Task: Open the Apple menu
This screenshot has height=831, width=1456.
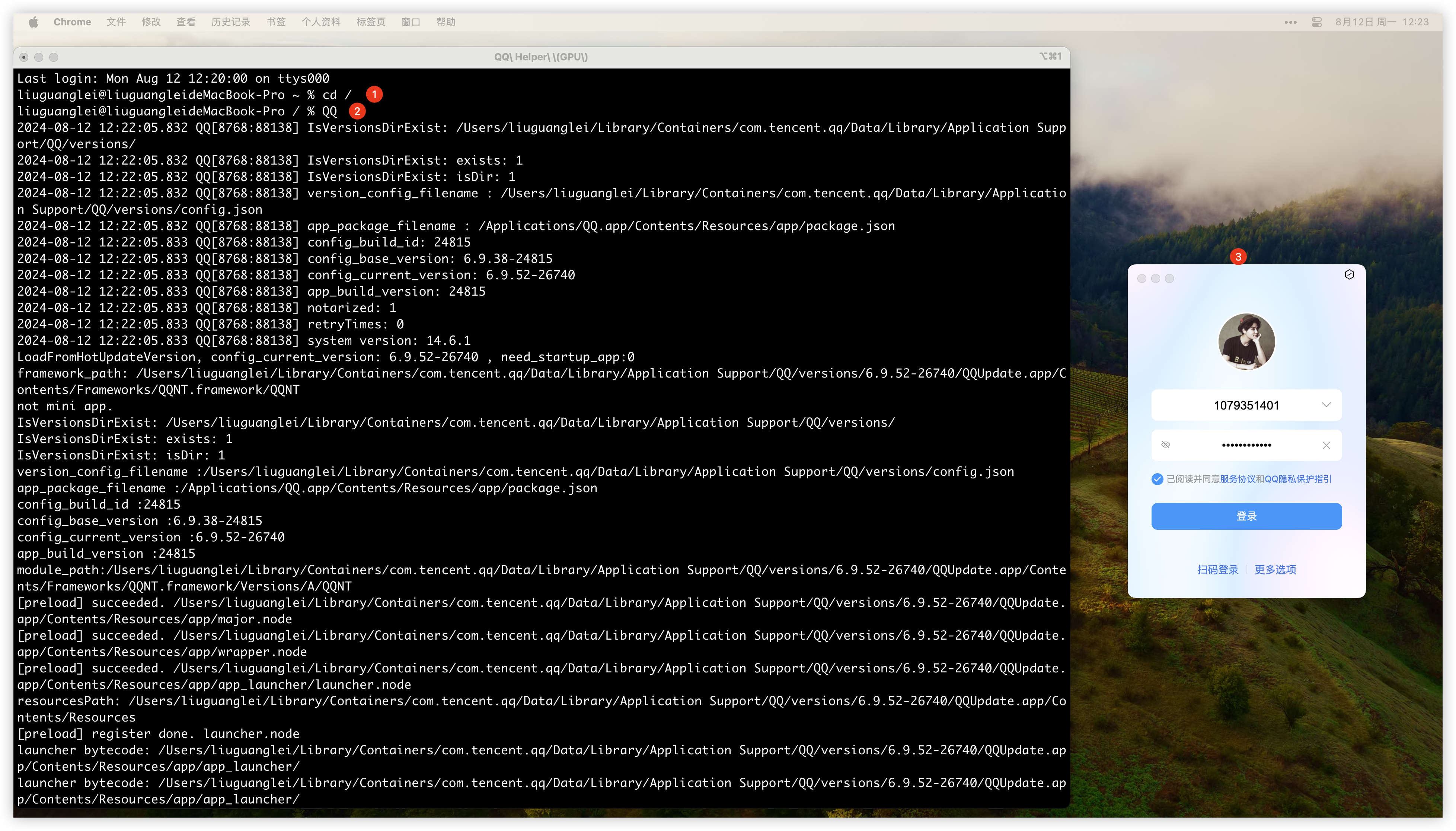Action: pos(33,22)
